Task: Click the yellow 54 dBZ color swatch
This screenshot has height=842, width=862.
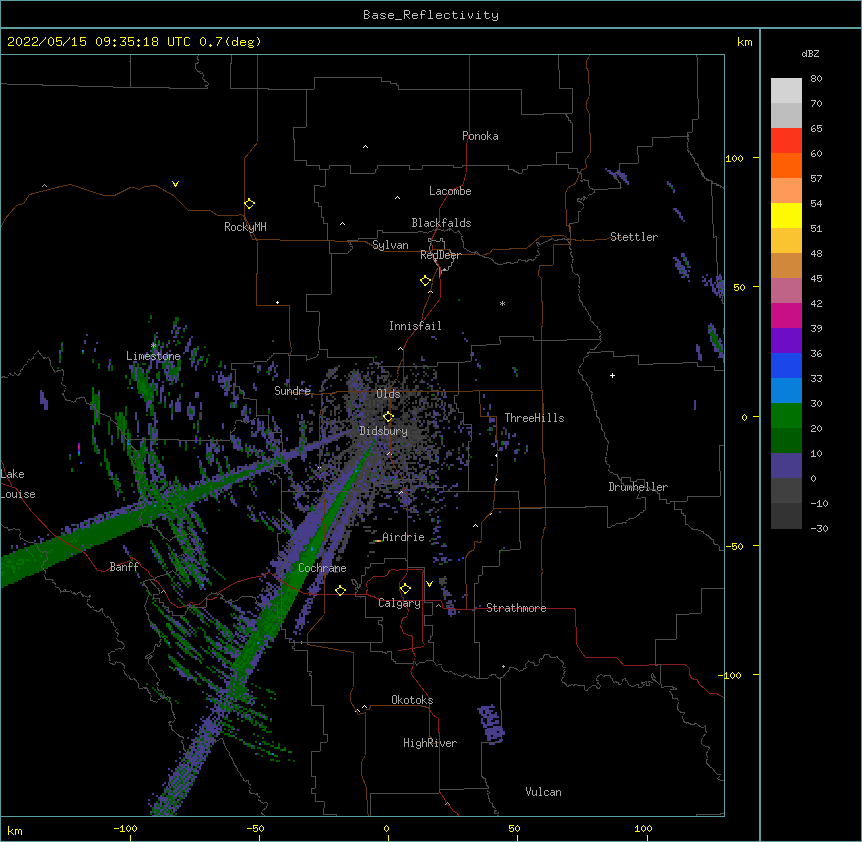Action: coord(786,215)
